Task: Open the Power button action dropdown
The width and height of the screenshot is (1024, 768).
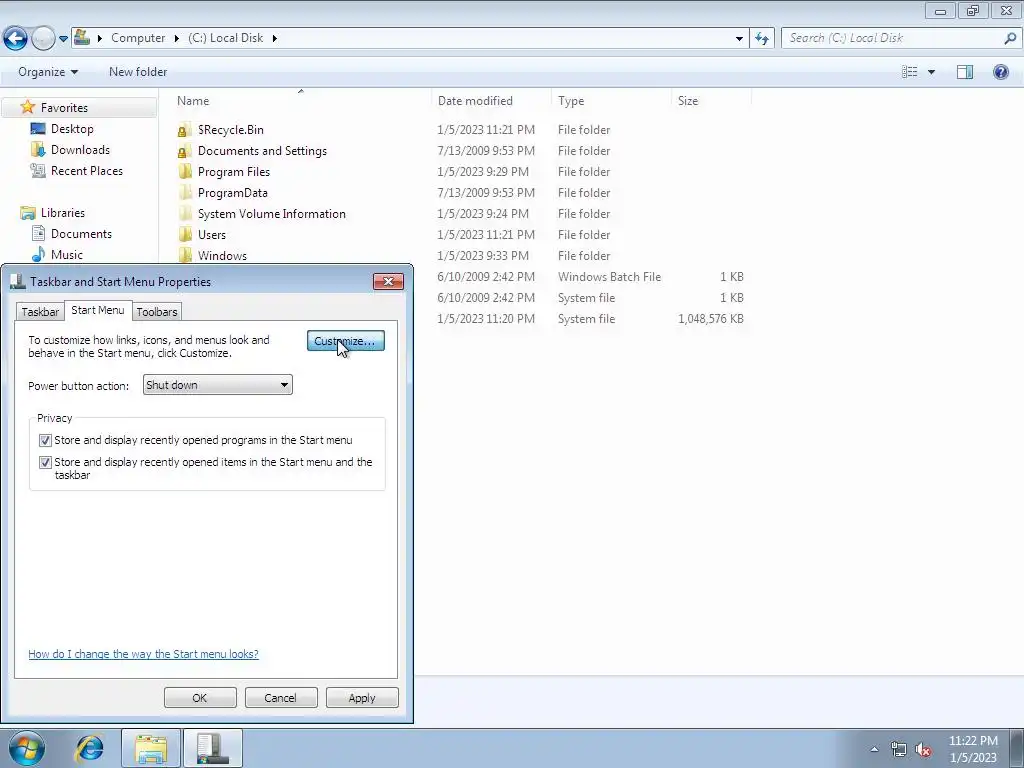Action: coord(217,385)
